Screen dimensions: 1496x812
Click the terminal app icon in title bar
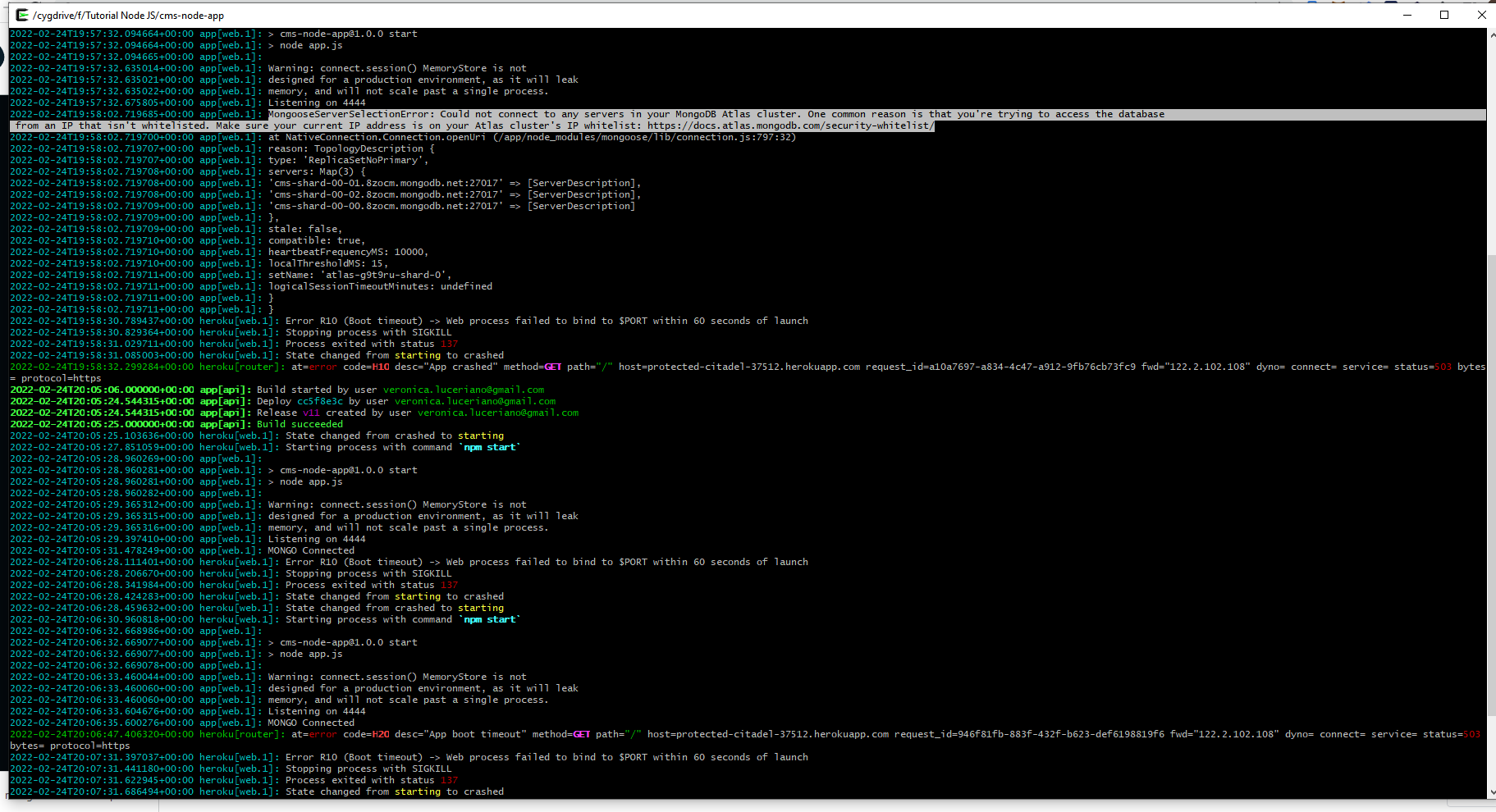22,15
